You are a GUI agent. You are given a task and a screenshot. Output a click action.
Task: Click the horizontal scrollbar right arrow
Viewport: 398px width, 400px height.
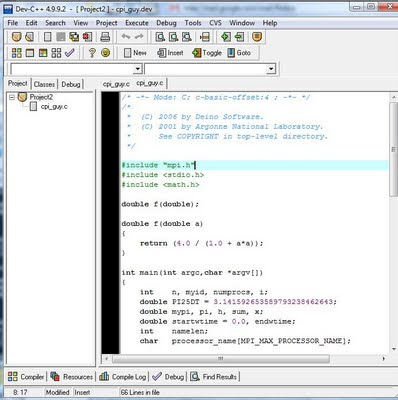[384, 359]
